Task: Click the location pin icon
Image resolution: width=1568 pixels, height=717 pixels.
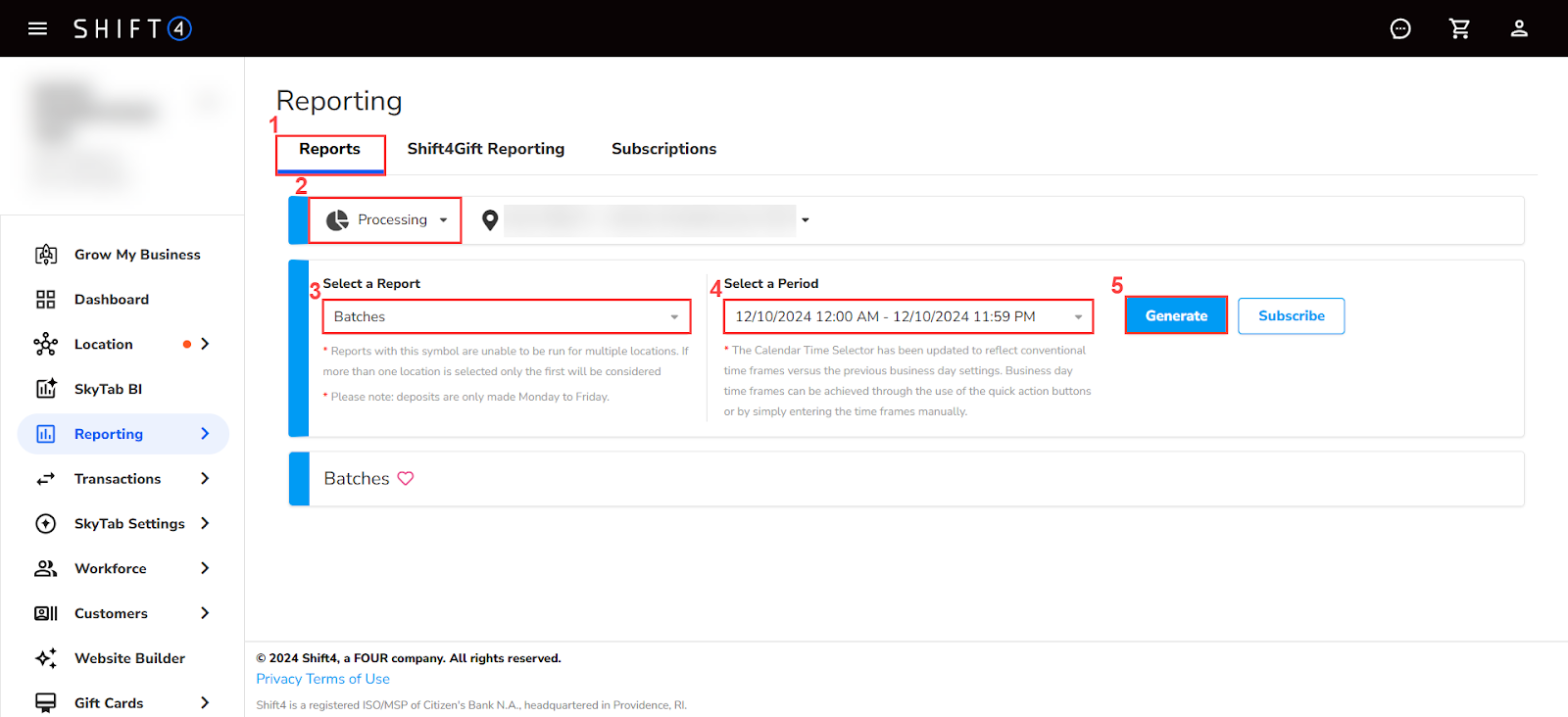Action: [x=490, y=220]
